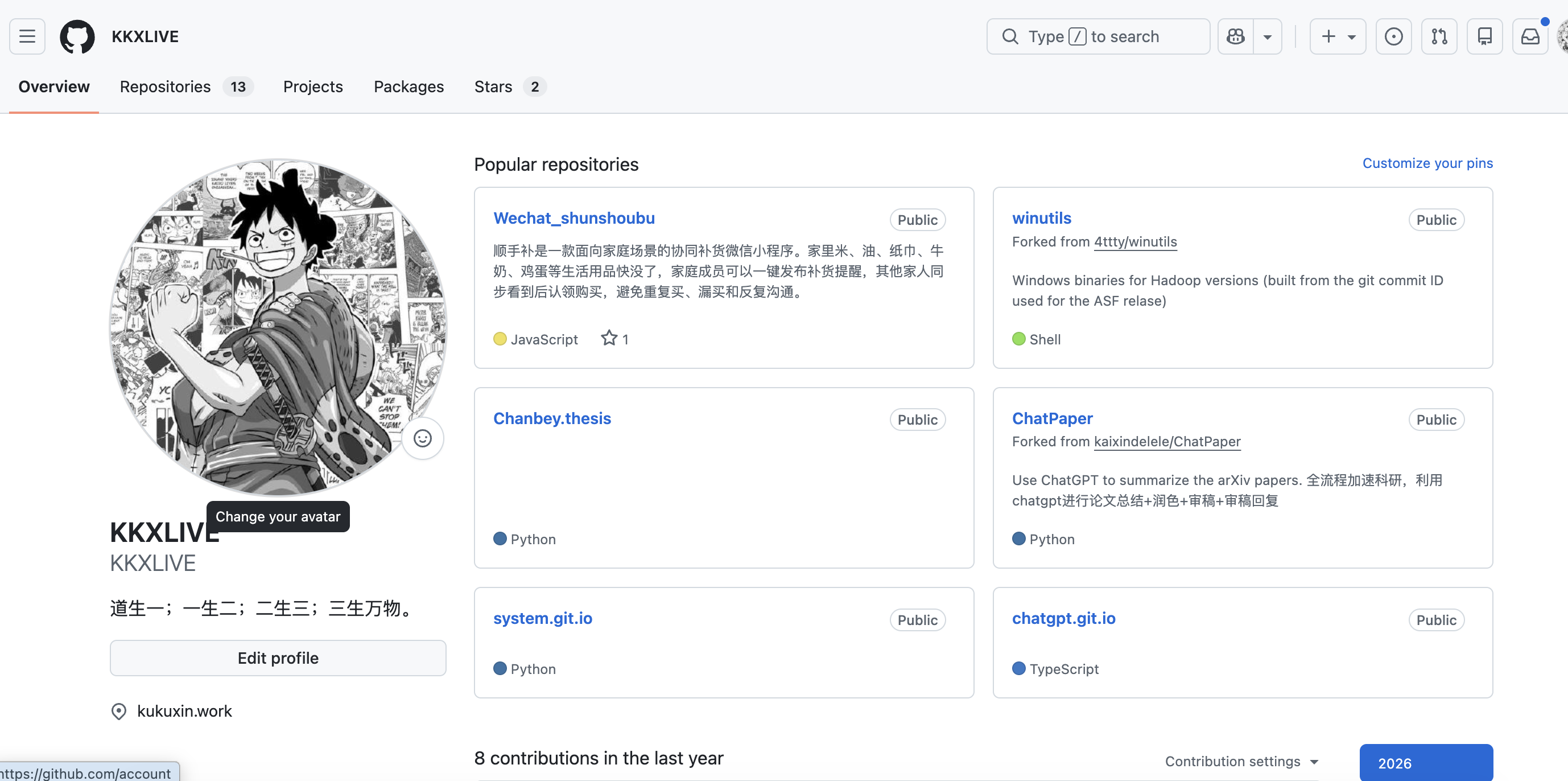Click the profile avatar image
This screenshot has width=1568, height=781.
tap(278, 328)
